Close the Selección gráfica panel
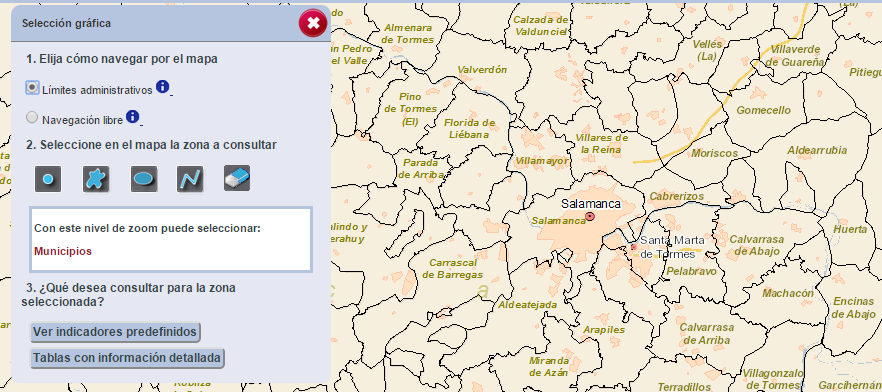Image resolution: width=882 pixels, height=392 pixels. [x=313, y=23]
